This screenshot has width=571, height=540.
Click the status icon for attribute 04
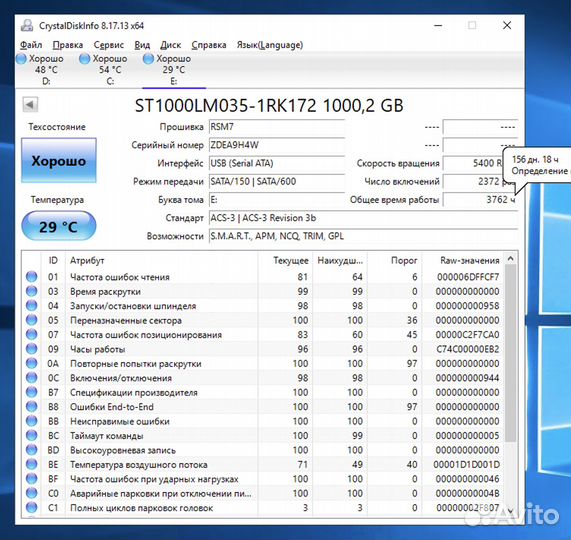click(x=32, y=306)
